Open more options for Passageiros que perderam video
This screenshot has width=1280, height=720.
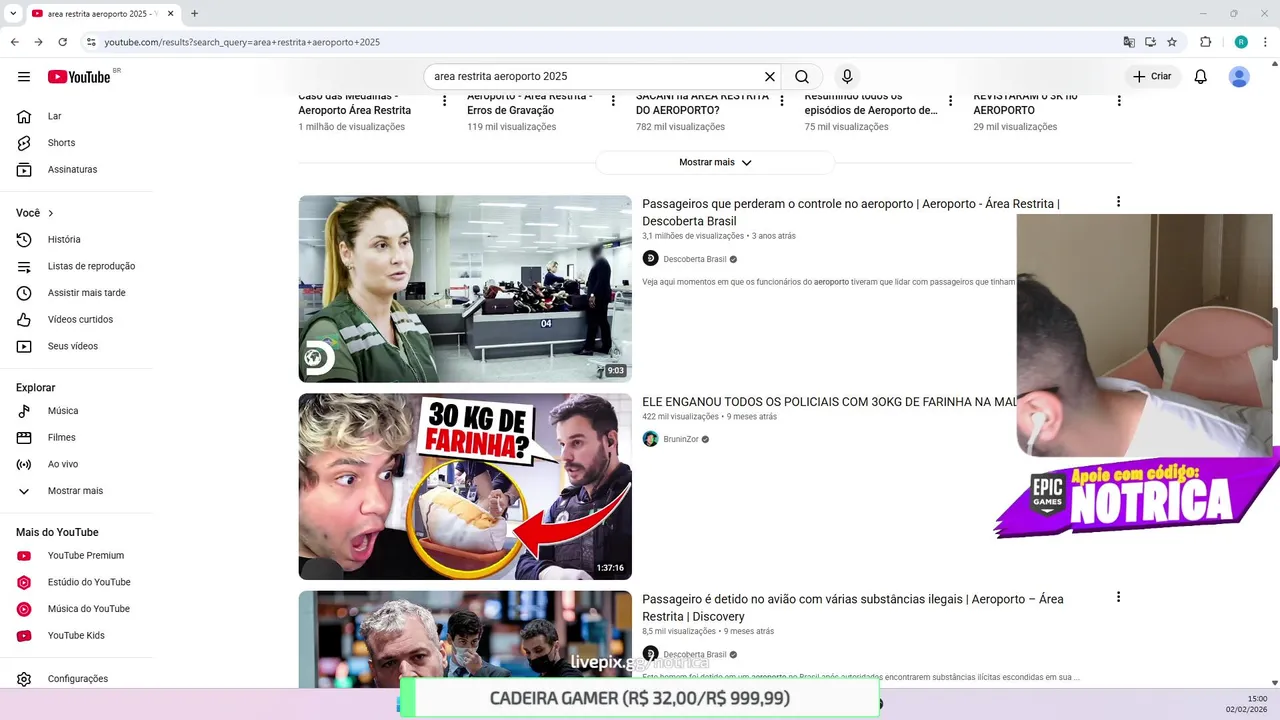coord(1118,202)
